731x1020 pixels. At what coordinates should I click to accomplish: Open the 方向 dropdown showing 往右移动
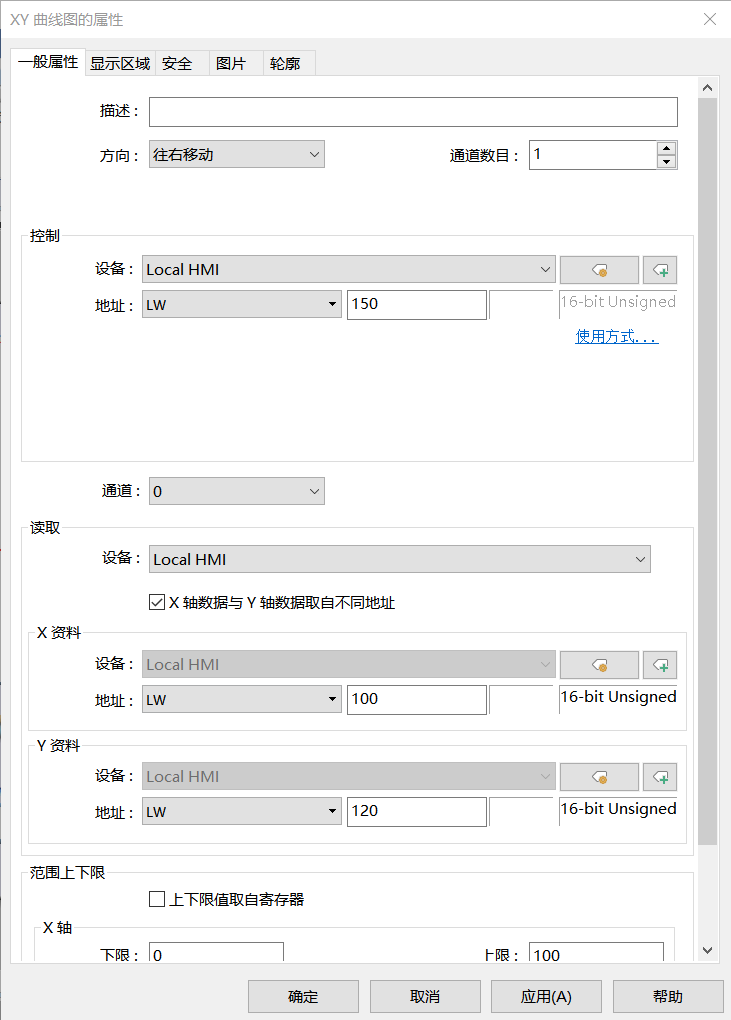pyautogui.click(x=237, y=155)
